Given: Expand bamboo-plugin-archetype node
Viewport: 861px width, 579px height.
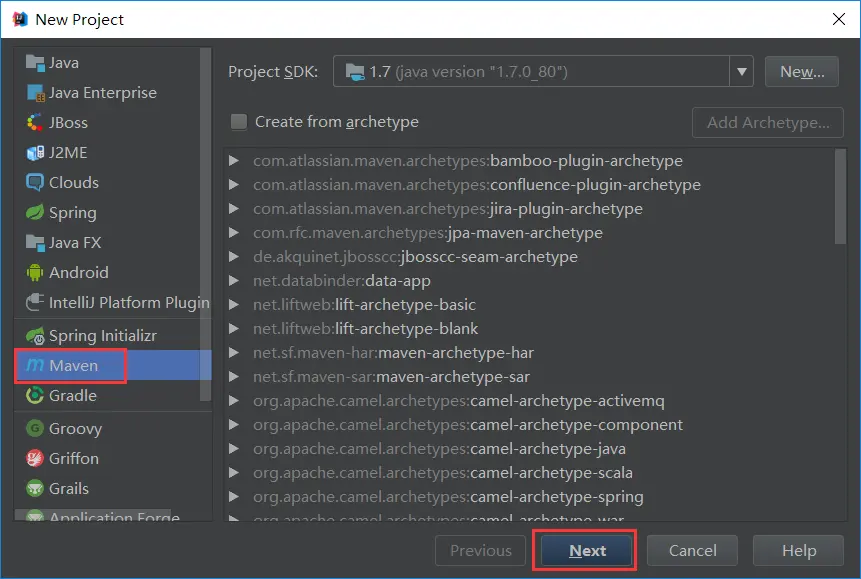Looking at the screenshot, I should pyautogui.click(x=234, y=160).
